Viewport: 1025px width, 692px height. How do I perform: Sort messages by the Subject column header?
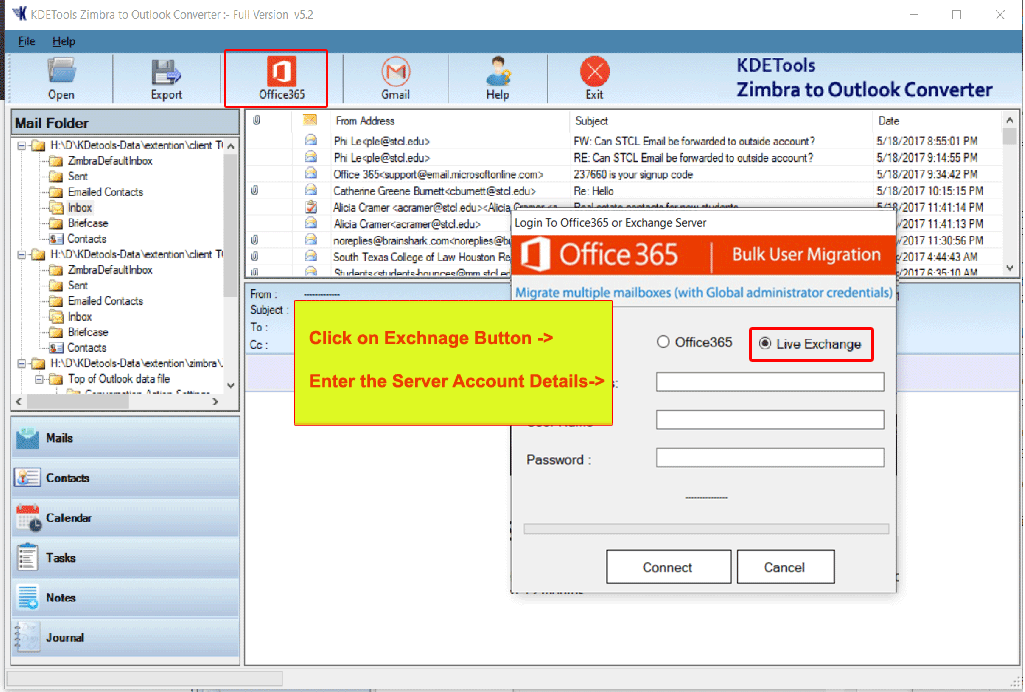click(x=592, y=121)
